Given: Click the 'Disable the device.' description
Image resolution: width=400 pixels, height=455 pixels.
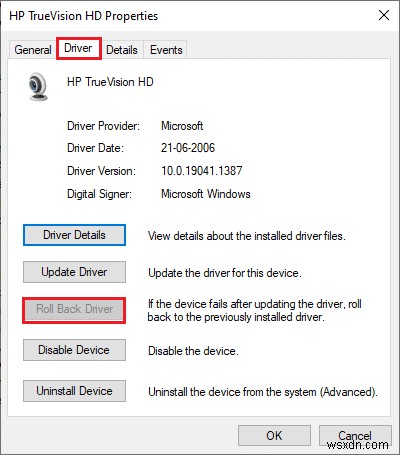Looking at the screenshot, I should [x=193, y=351].
